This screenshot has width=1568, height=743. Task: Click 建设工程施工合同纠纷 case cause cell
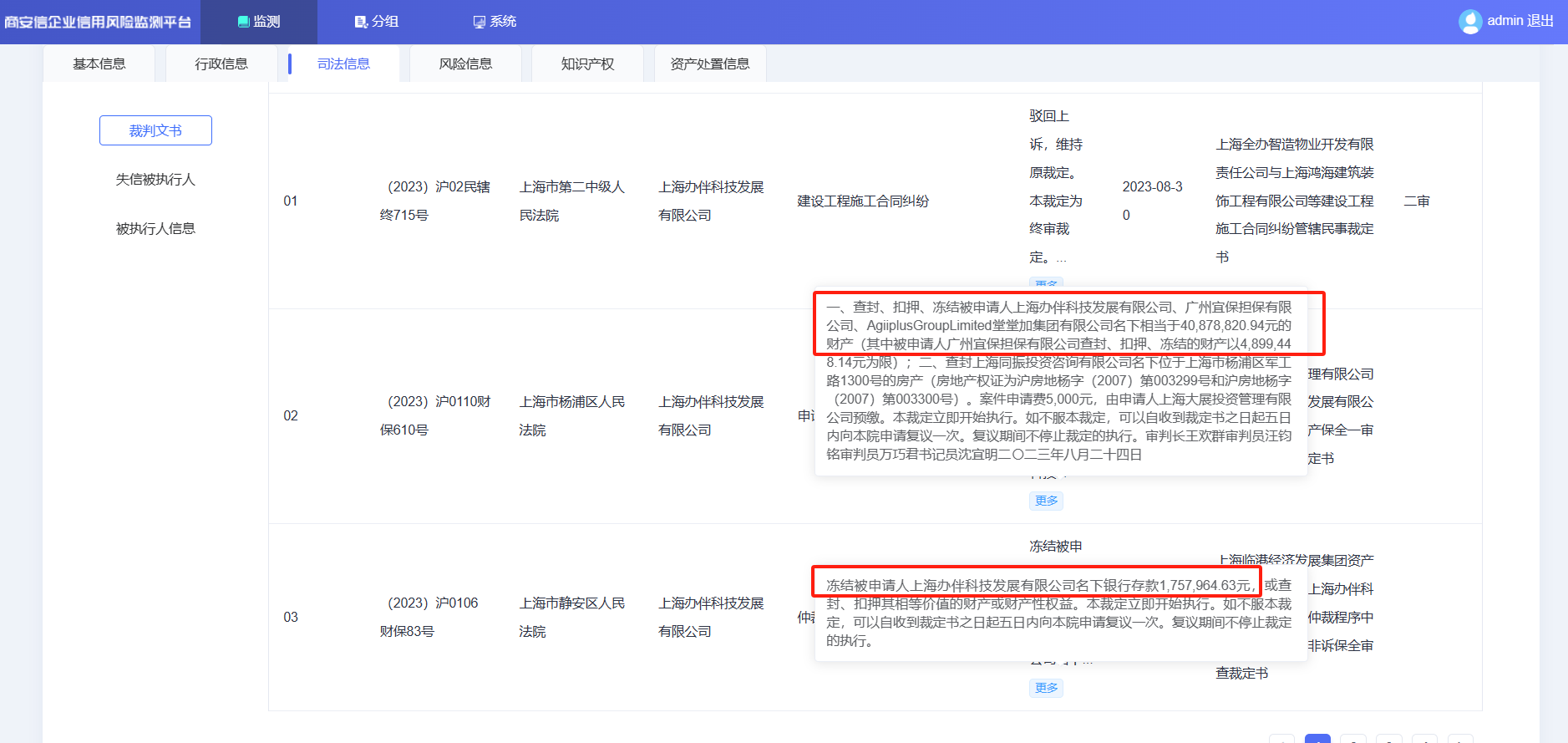[x=863, y=201]
